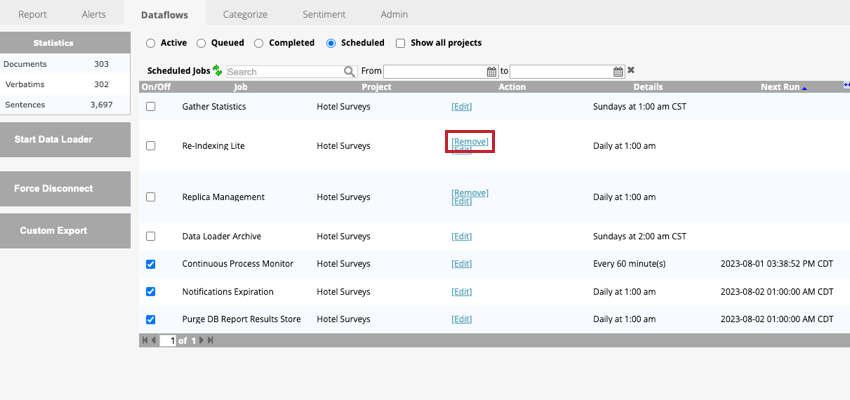Click the magnifier search icon
The height and width of the screenshot is (400, 850).
pyautogui.click(x=349, y=72)
